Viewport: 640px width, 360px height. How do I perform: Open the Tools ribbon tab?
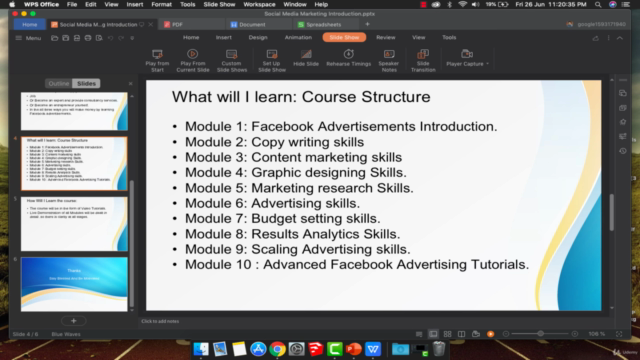[449, 38]
